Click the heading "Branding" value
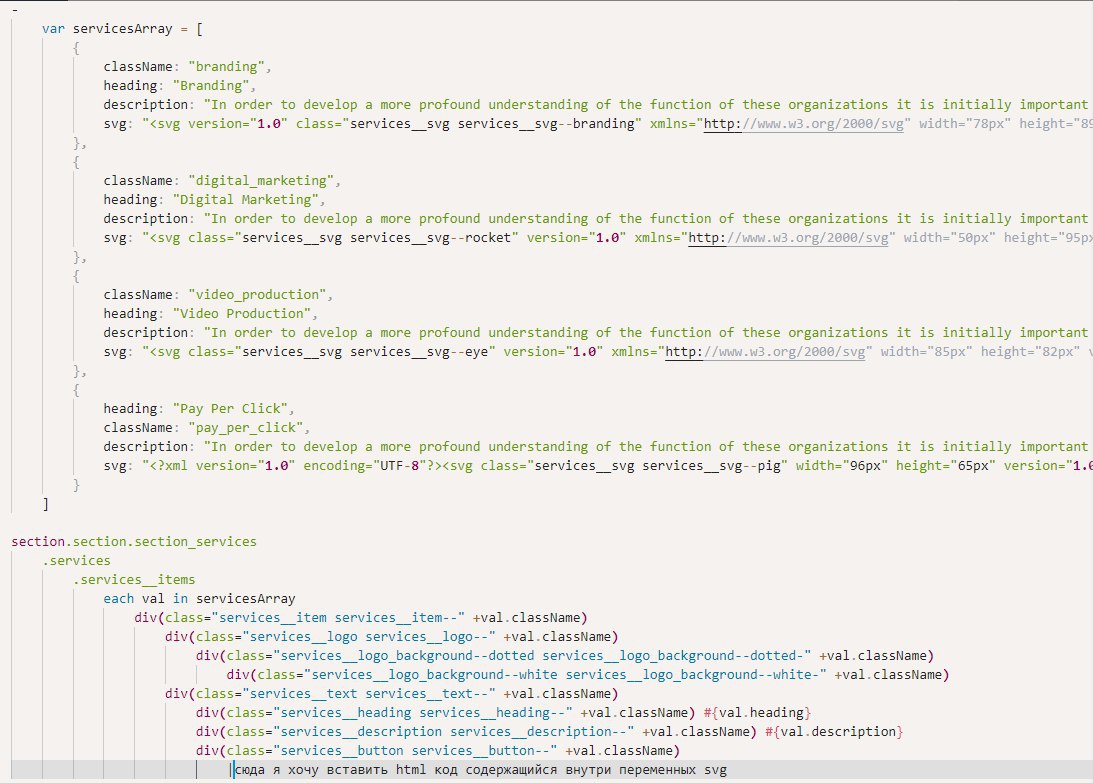 [x=211, y=86]
